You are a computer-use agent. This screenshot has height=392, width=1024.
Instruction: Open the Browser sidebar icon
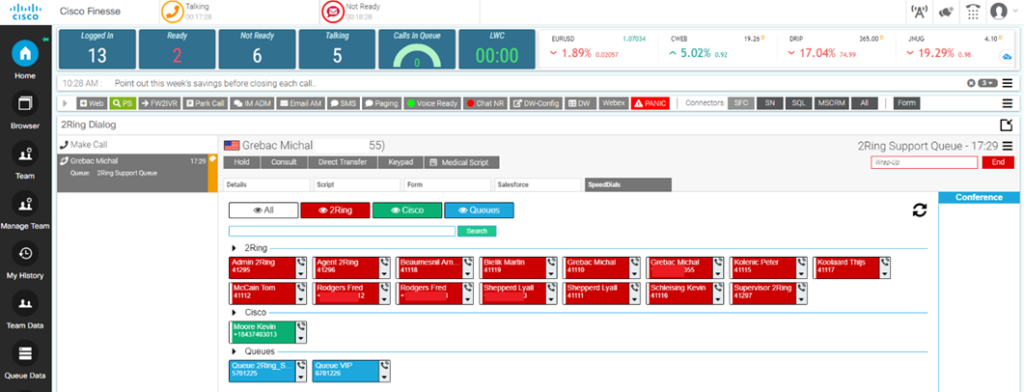(x=25, y=104)
